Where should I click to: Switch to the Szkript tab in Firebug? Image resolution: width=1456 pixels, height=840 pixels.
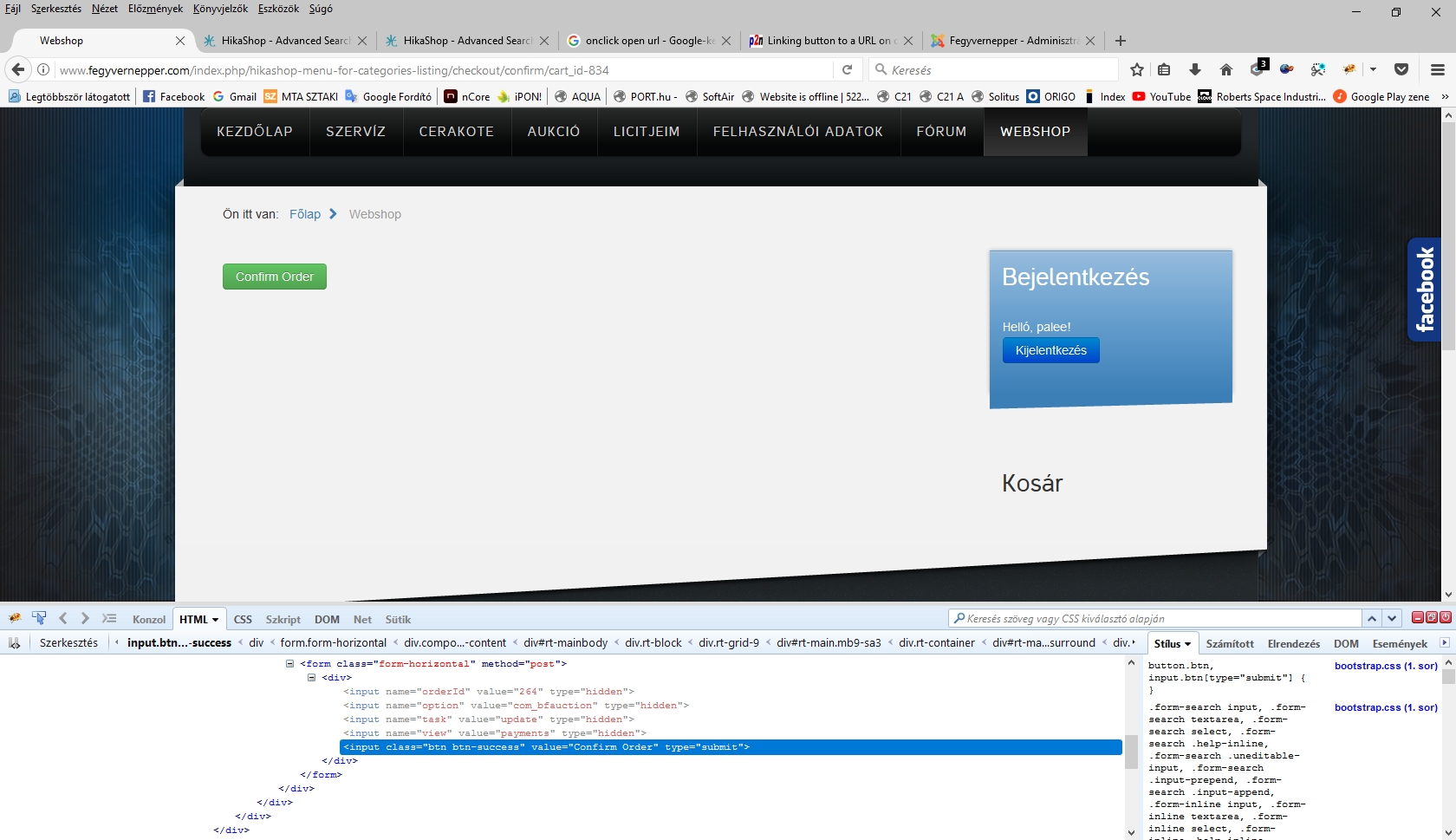[283, 620]
